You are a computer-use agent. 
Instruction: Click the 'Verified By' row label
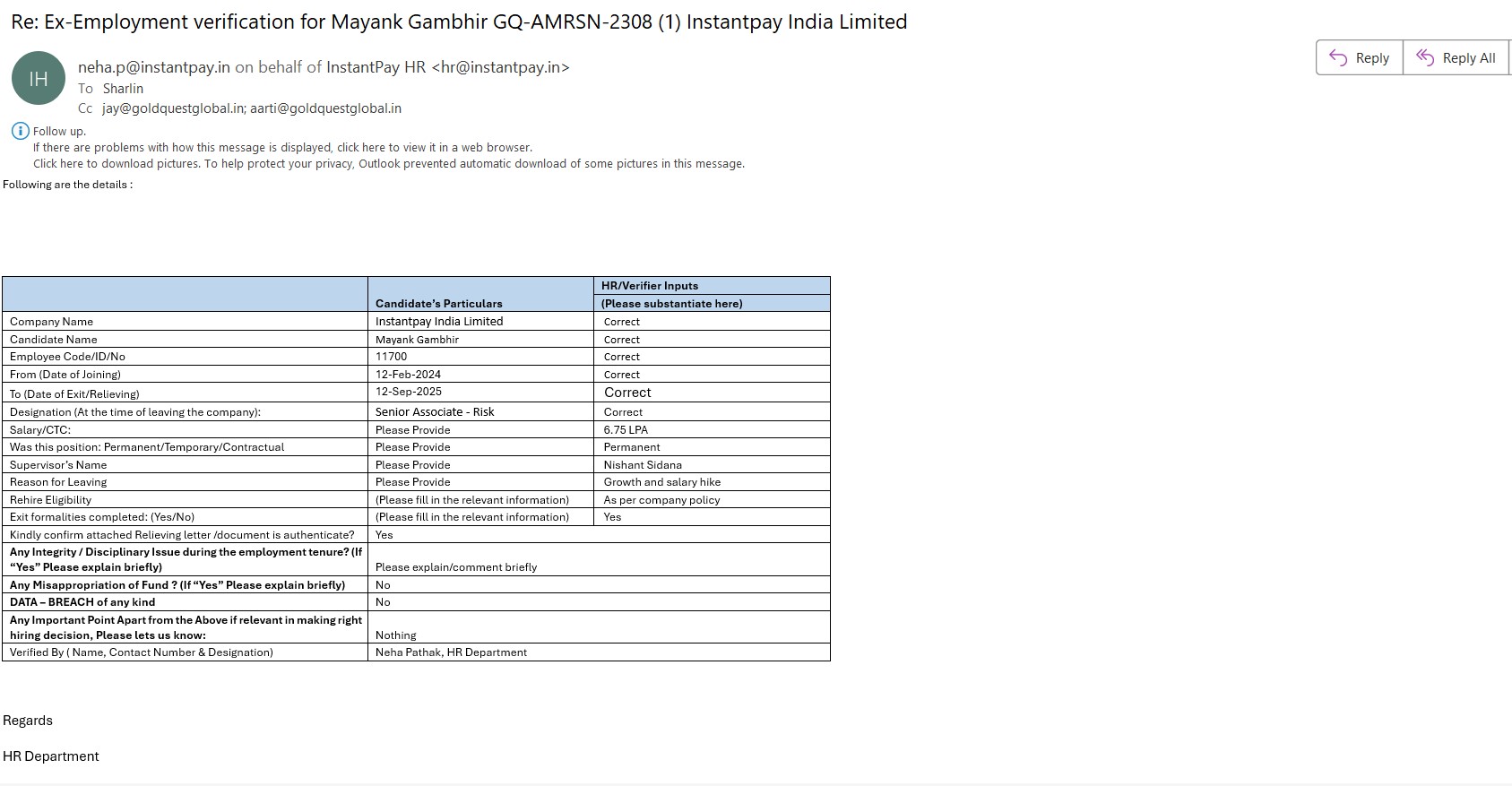(x=142, y=652)
